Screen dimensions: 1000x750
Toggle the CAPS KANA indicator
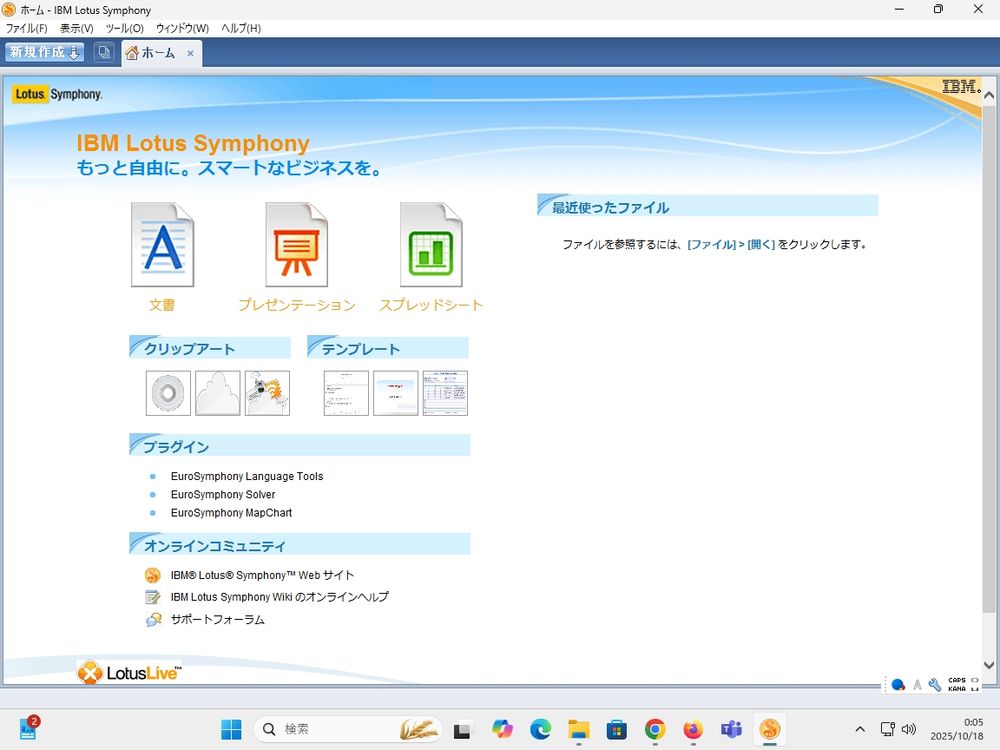957,684
